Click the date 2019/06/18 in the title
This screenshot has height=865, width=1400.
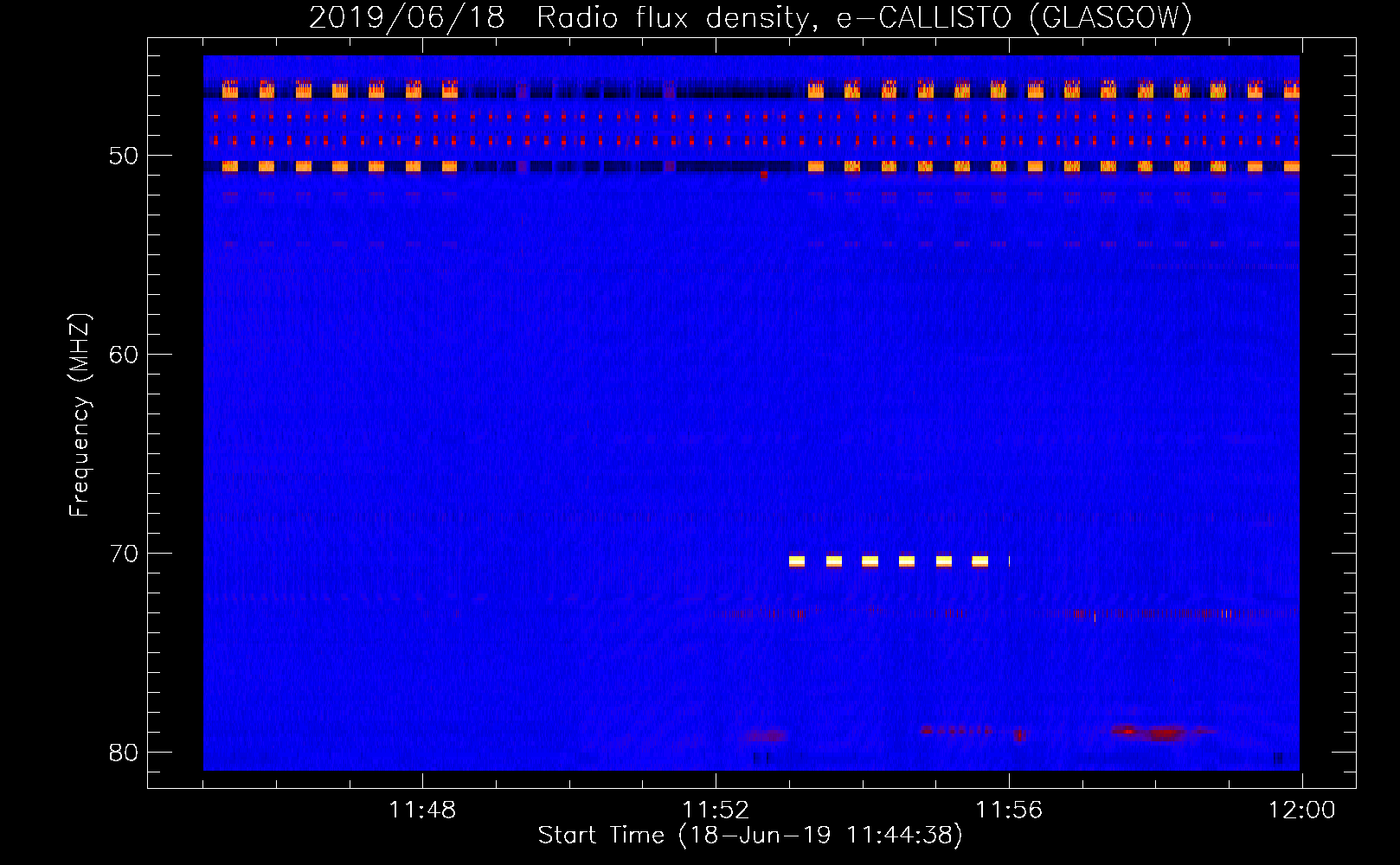point(407,17)
